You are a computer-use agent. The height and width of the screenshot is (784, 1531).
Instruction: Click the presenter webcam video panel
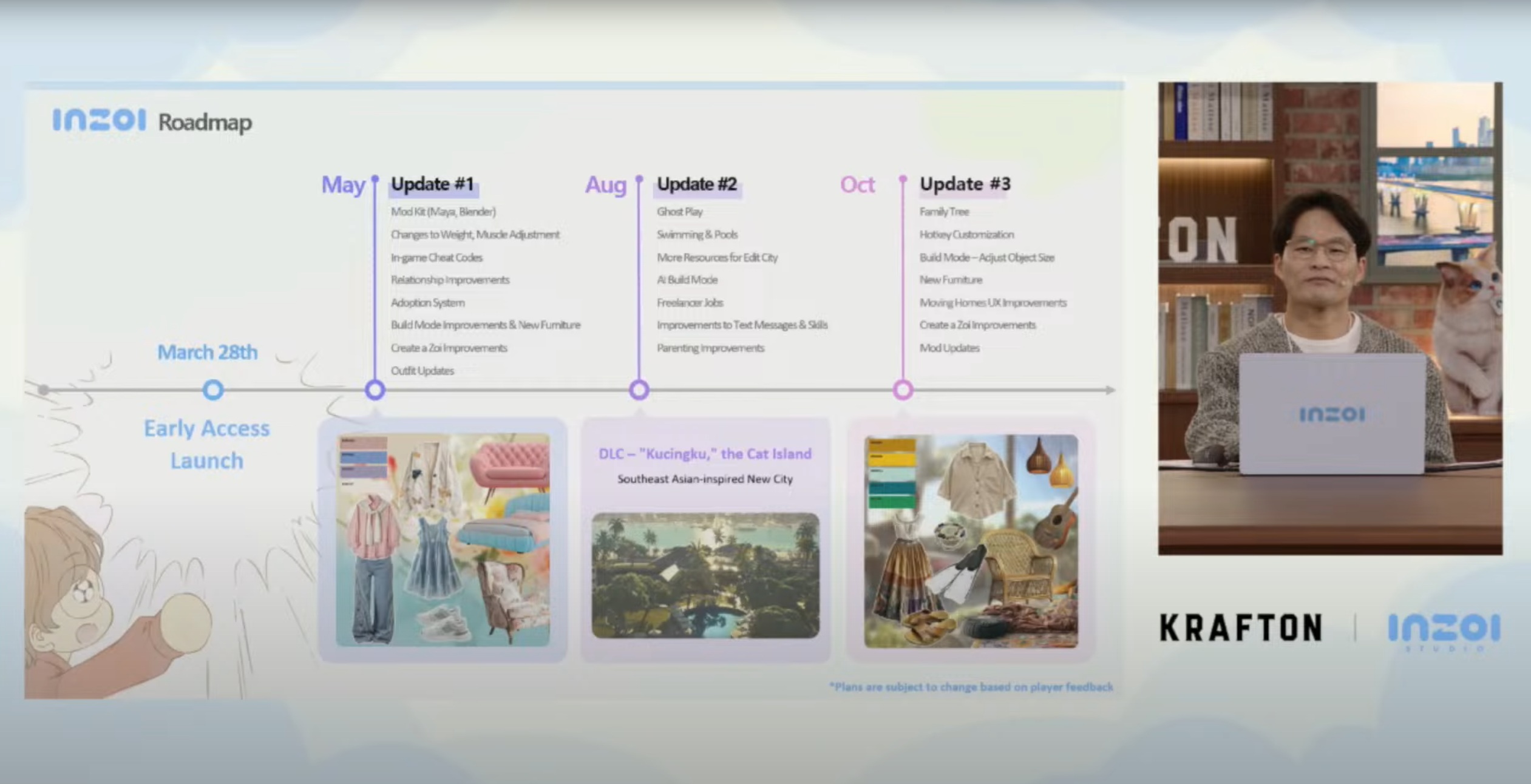pyautogui.click(x=1330, y=319)
